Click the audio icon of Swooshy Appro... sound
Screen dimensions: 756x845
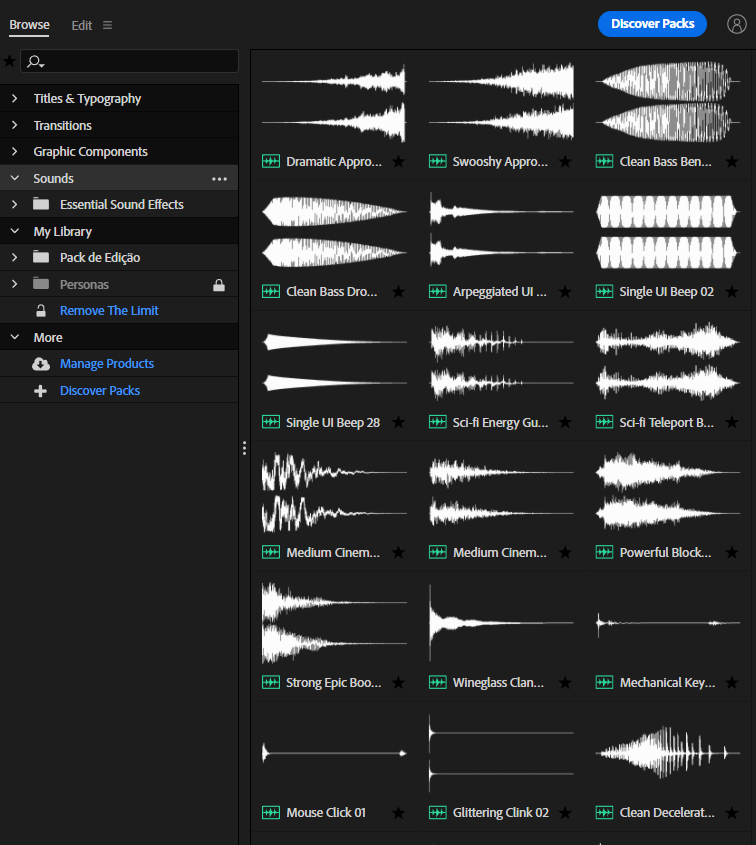[438, 161]
